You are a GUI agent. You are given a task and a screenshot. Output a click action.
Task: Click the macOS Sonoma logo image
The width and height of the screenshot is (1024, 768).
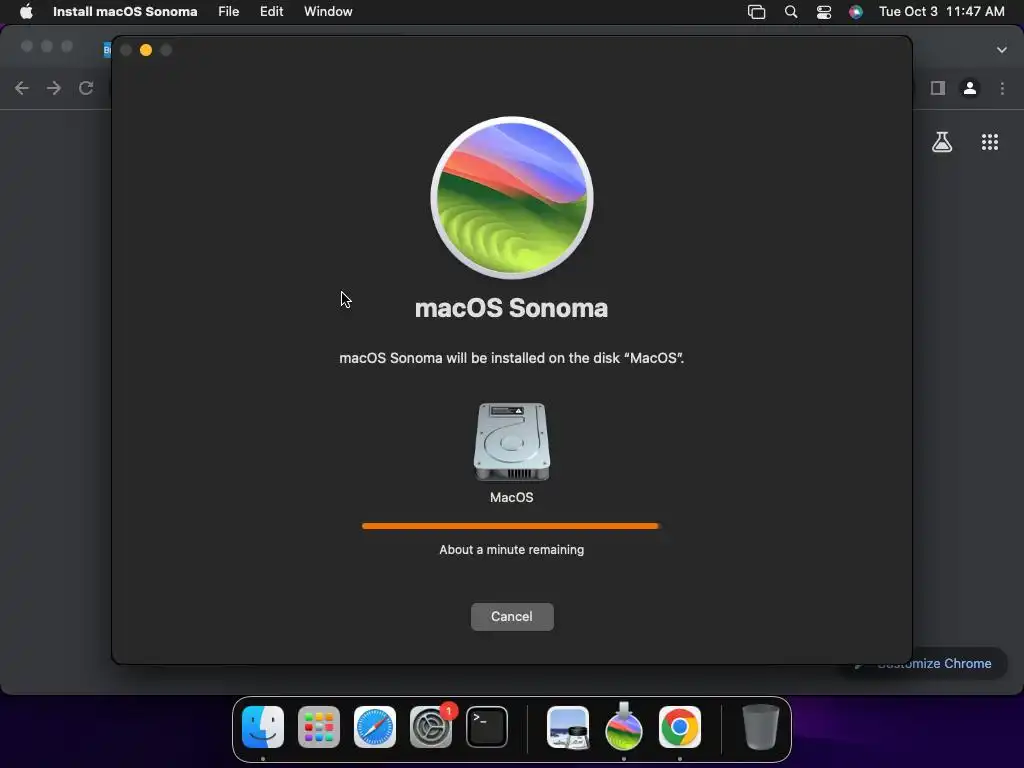512,198
